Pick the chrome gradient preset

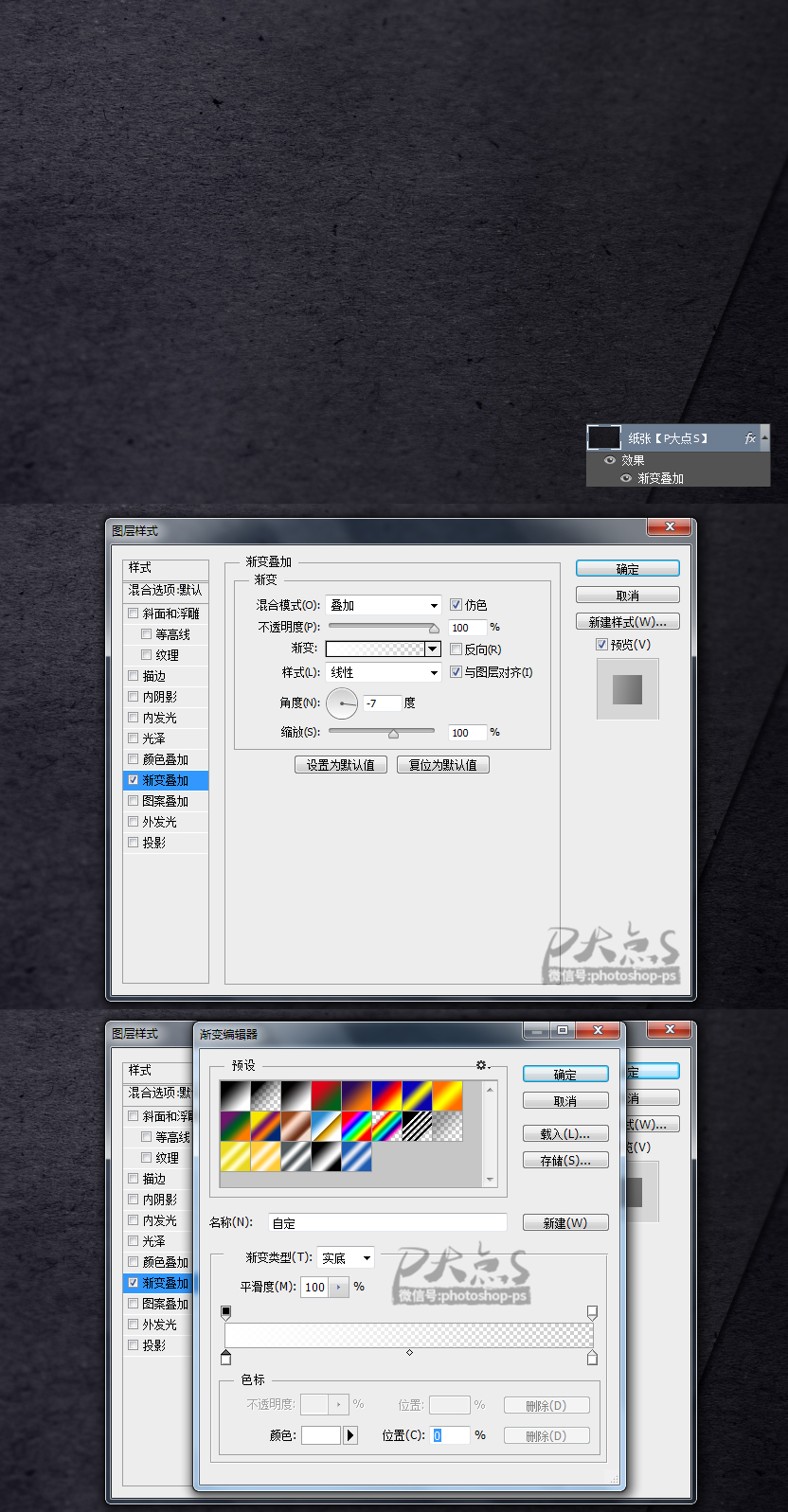[x=327, y=1126]
